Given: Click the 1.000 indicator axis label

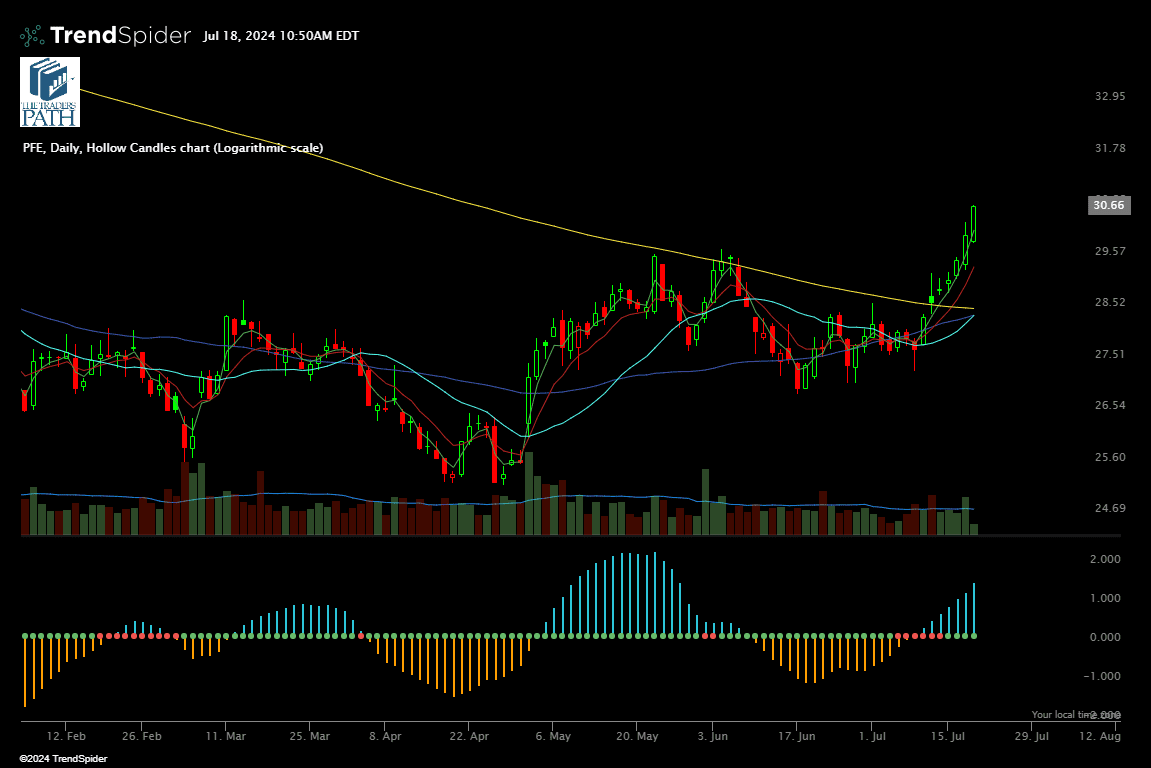Looking at the screenshot, I should 1104,598.
